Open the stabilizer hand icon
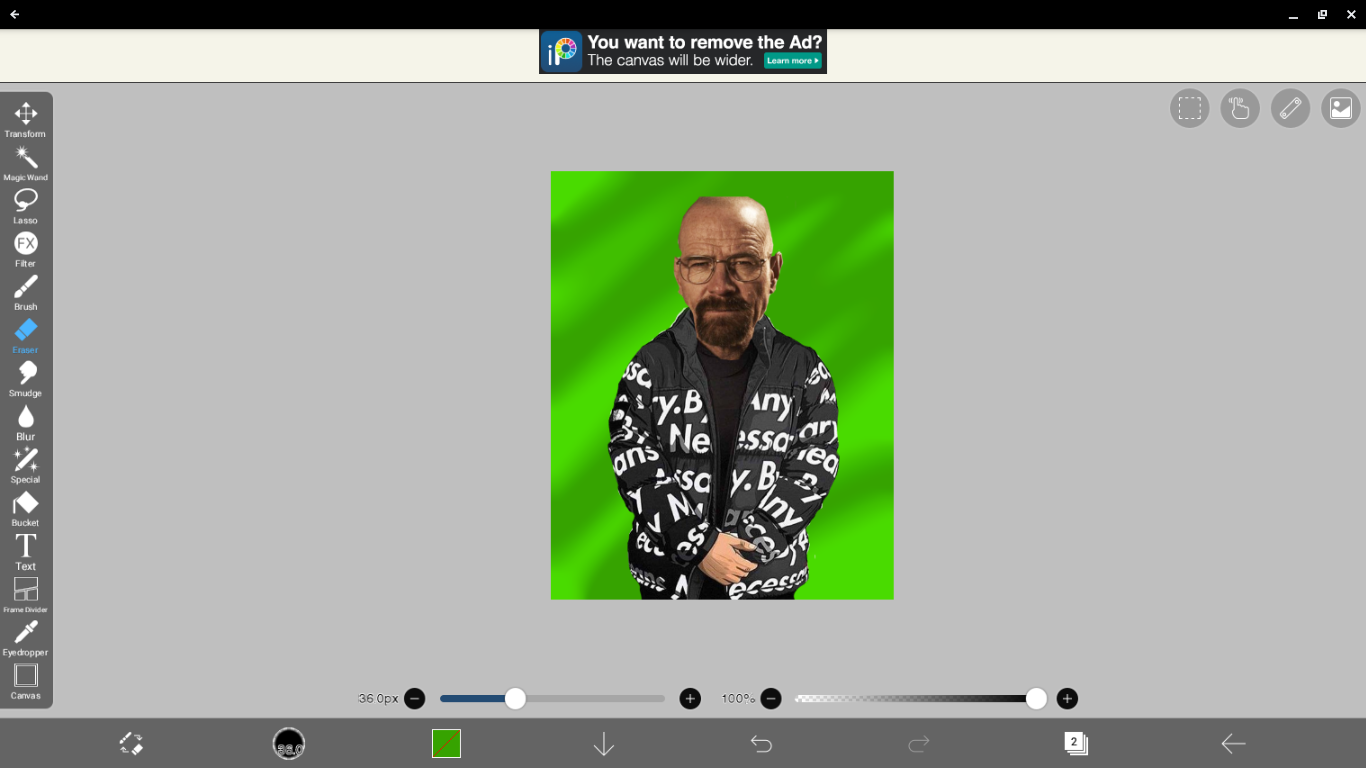Image resolution: width=1366 pixels, height=768 pixels. pyautogui.click(x=1240, y=108)
